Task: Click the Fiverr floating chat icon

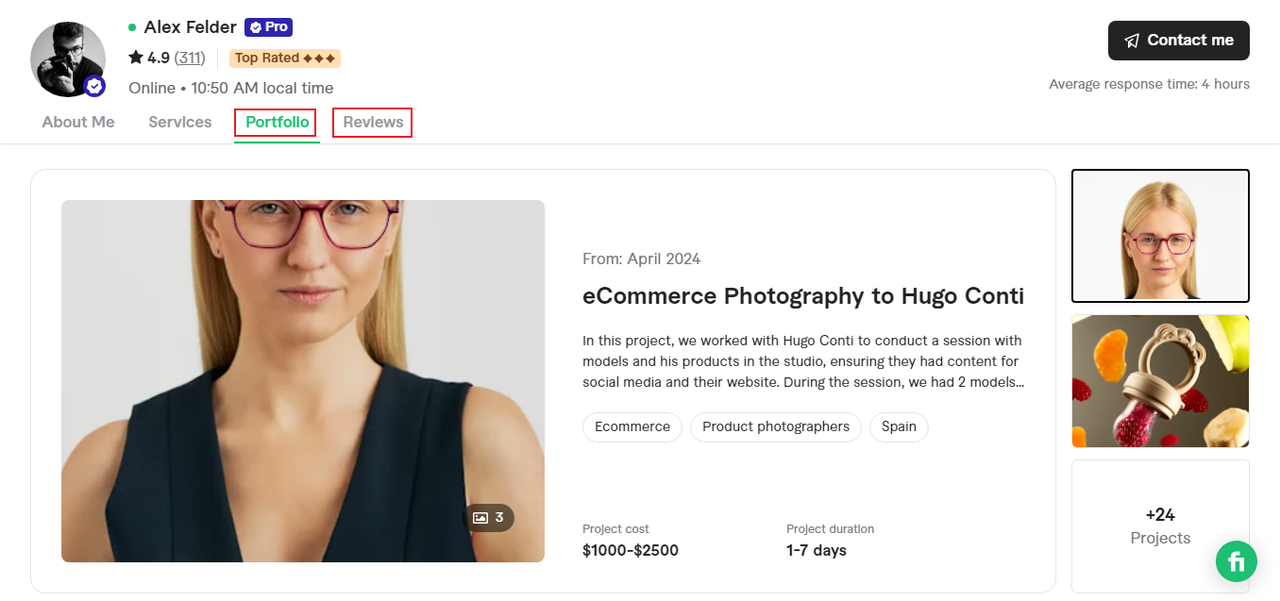Action: click(1236, 561)
